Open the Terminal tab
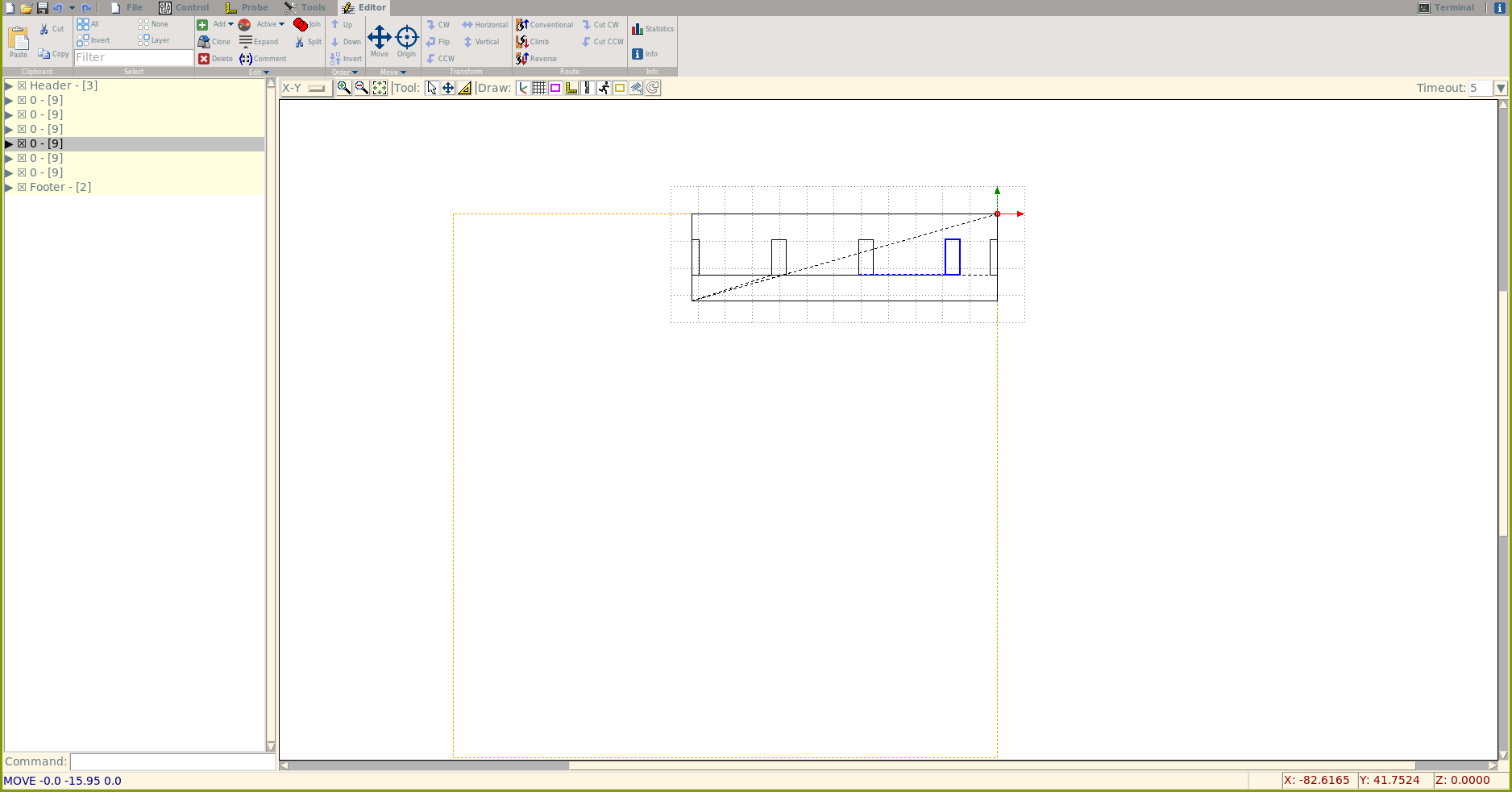The width and height of the screenshot is (1512, 792). (1446, 7)
